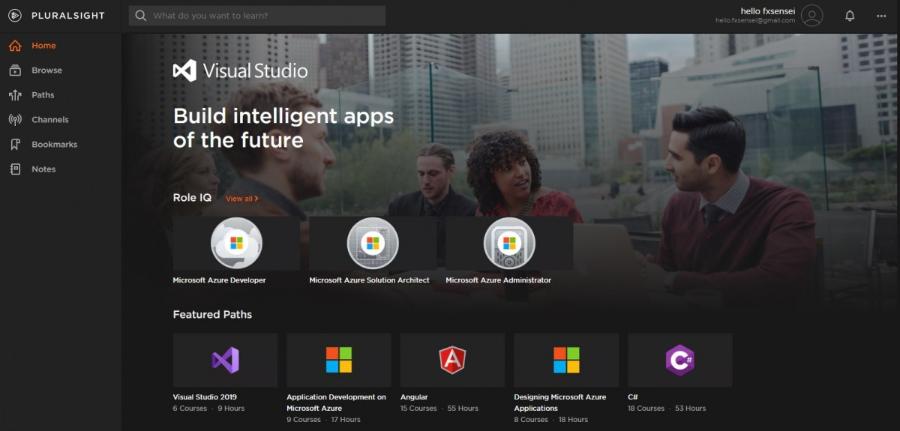Viewport: 900px width, 431px height.
Task: Open the Microsoft Azure Administrator role title
Action: [498, 281]
